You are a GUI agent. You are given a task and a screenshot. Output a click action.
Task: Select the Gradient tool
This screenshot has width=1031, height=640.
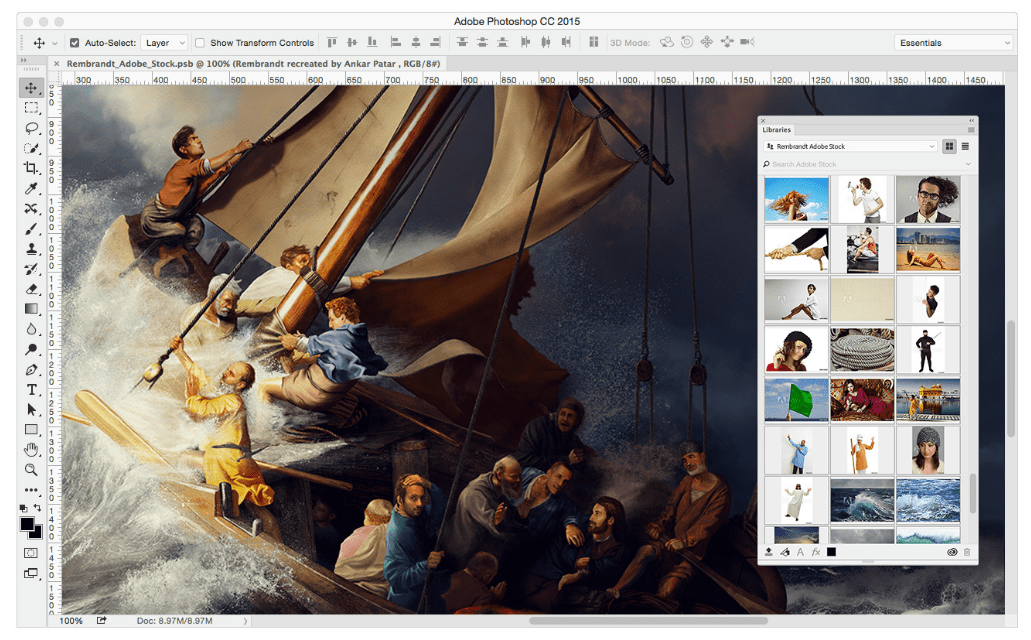click(x=33, y=308)
